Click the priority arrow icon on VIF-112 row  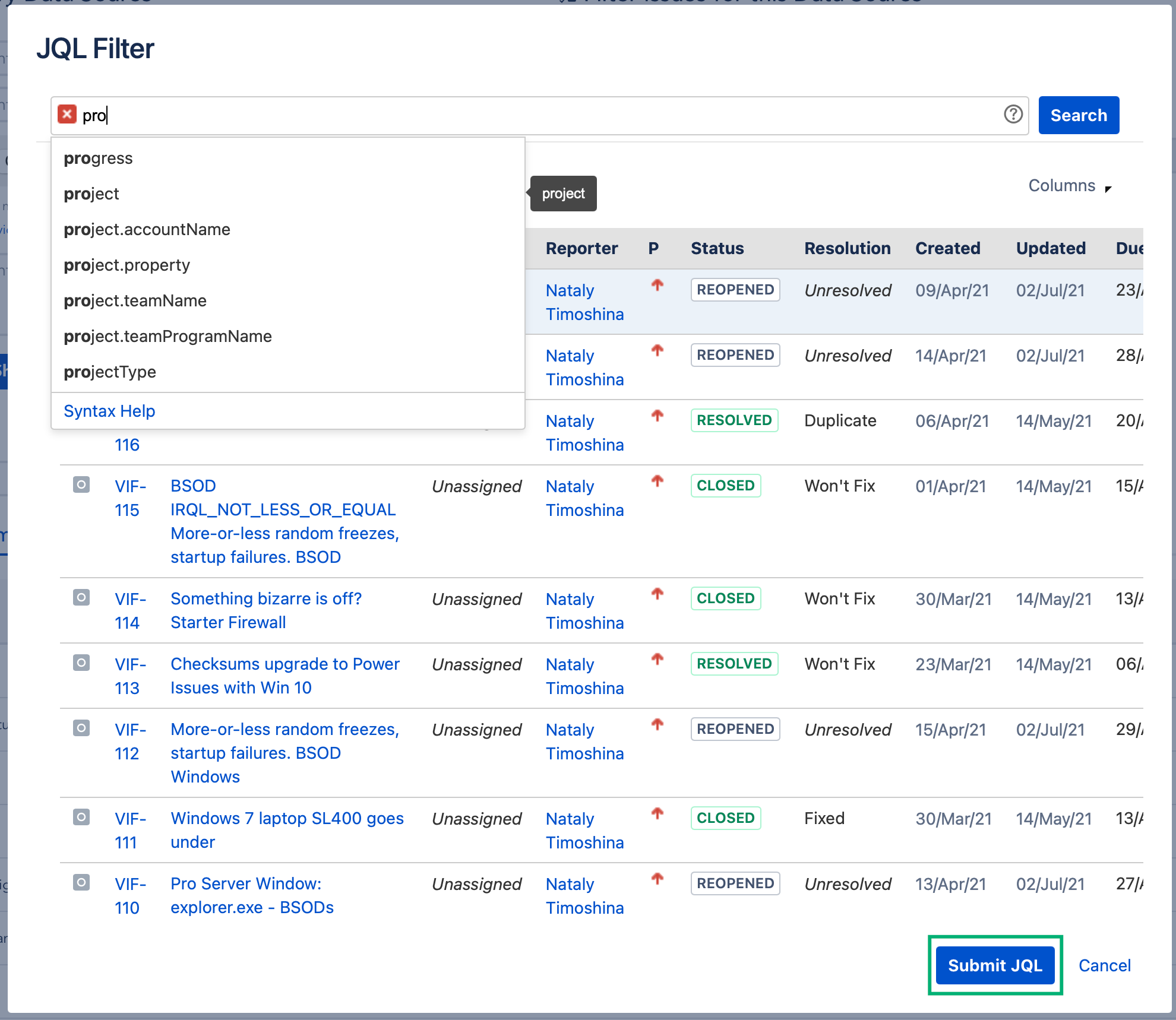[x=657, y=723]
